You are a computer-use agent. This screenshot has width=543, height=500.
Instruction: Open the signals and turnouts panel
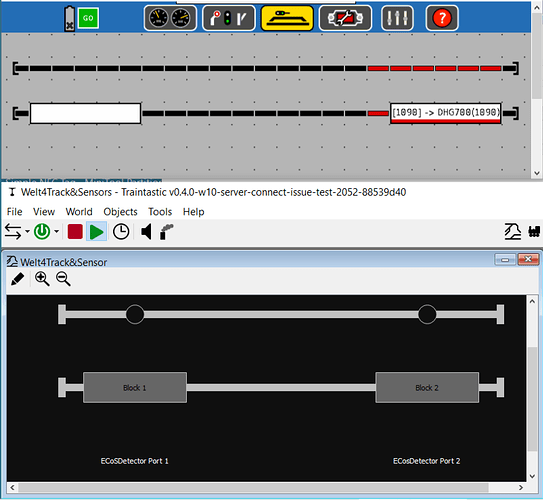[x=229, y=18]
